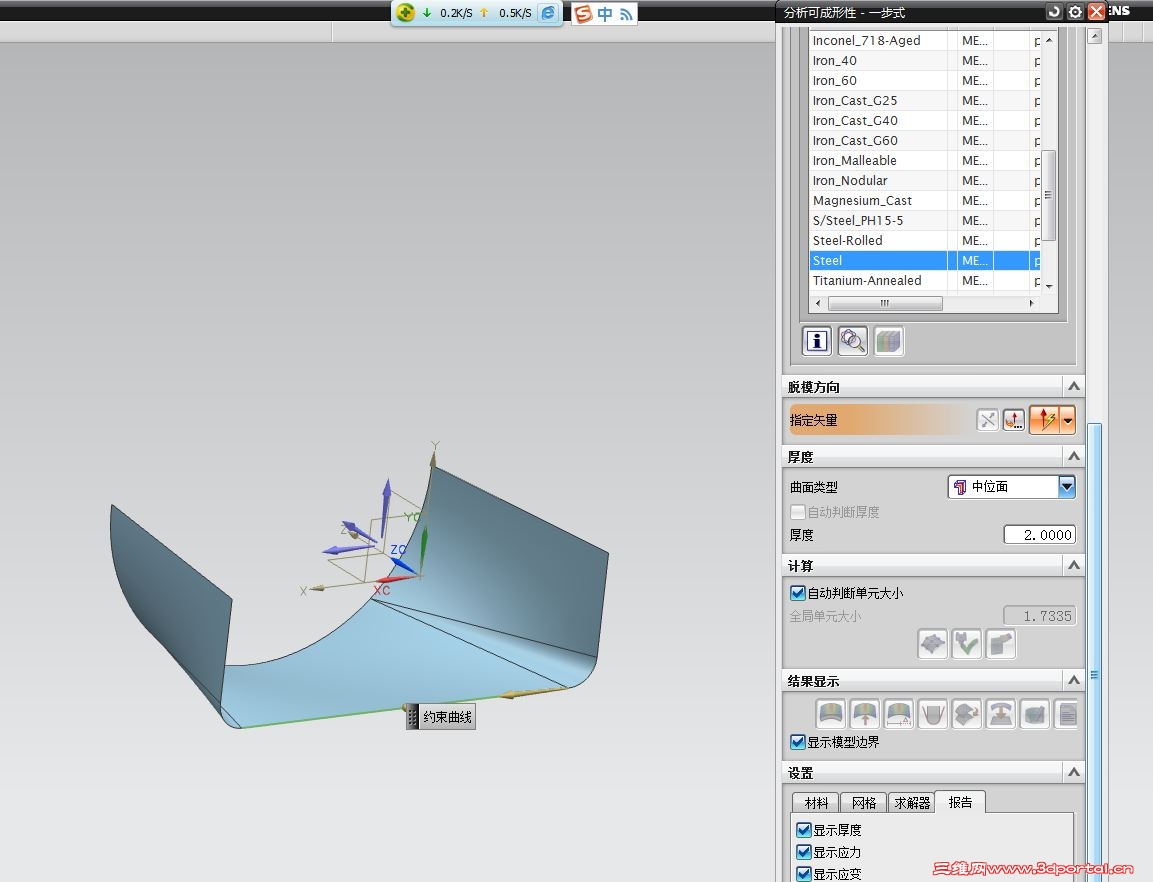This screenshot has height=882, width=1153.
Task: Collapse the 设置 section
Action: point(1074,772)
